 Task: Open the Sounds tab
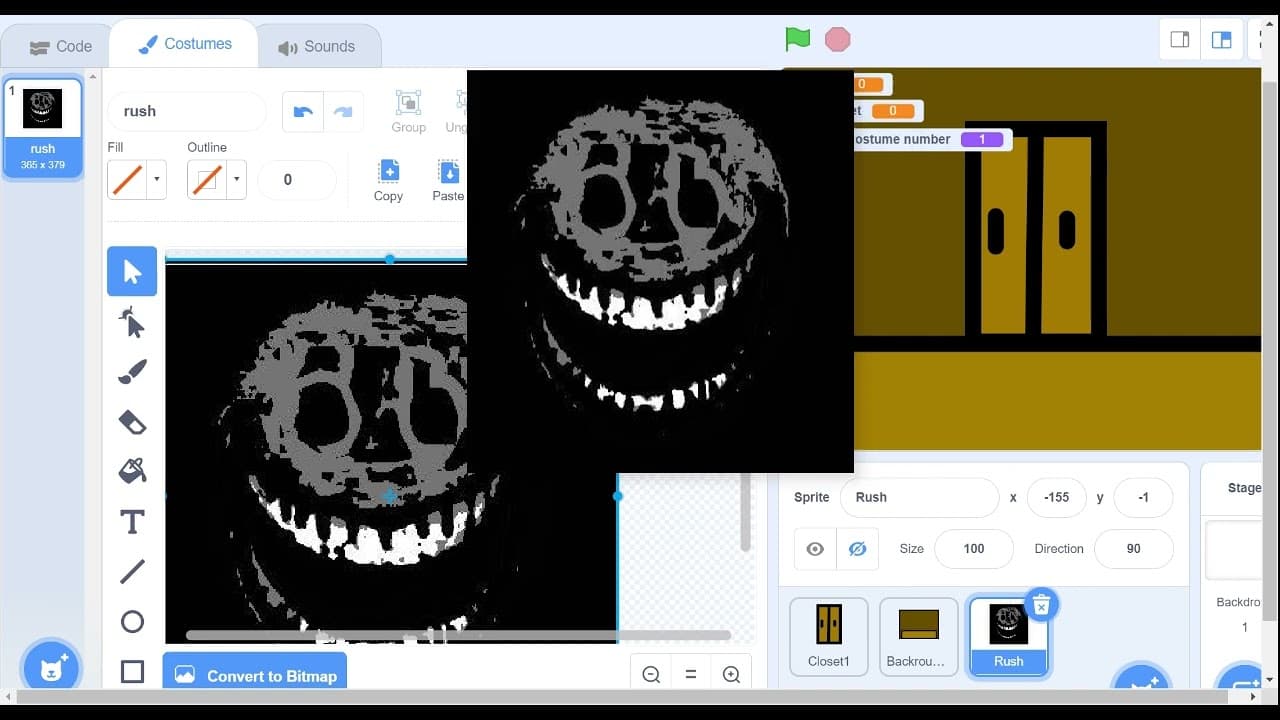click(317, 47)
